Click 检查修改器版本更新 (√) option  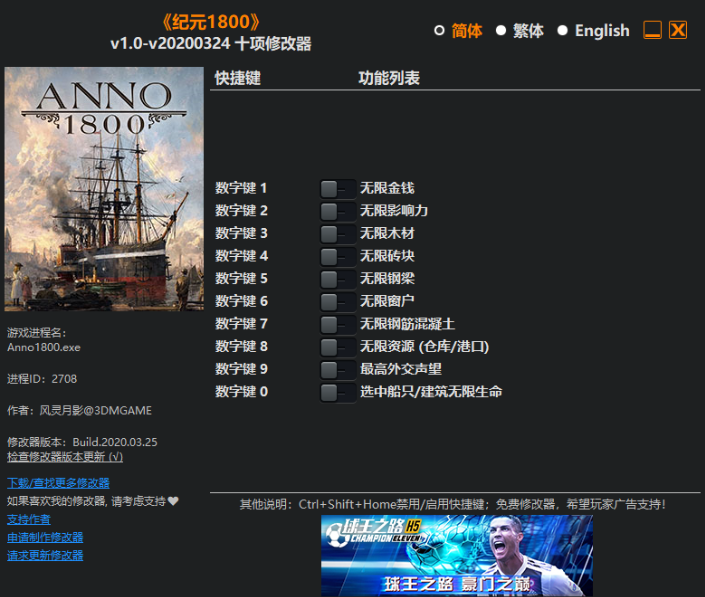65,457
